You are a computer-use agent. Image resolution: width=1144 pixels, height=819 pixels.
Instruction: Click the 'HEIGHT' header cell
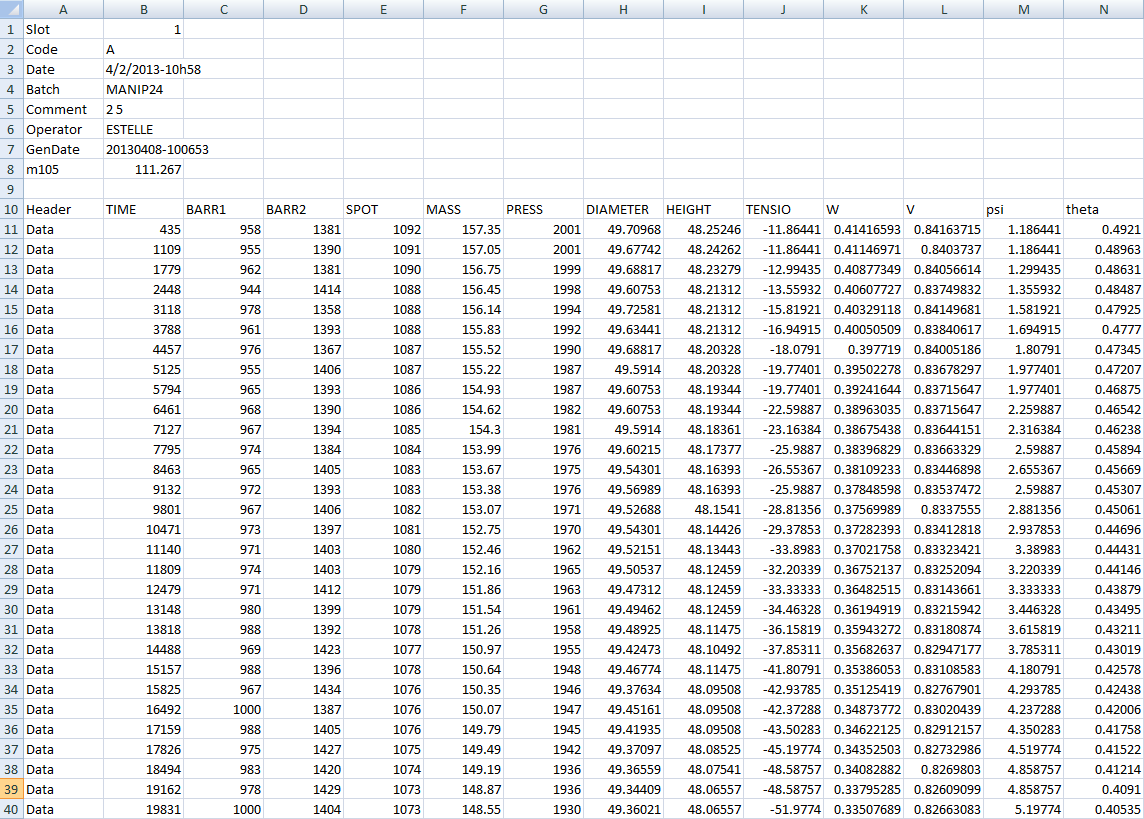tap(703, 209)
